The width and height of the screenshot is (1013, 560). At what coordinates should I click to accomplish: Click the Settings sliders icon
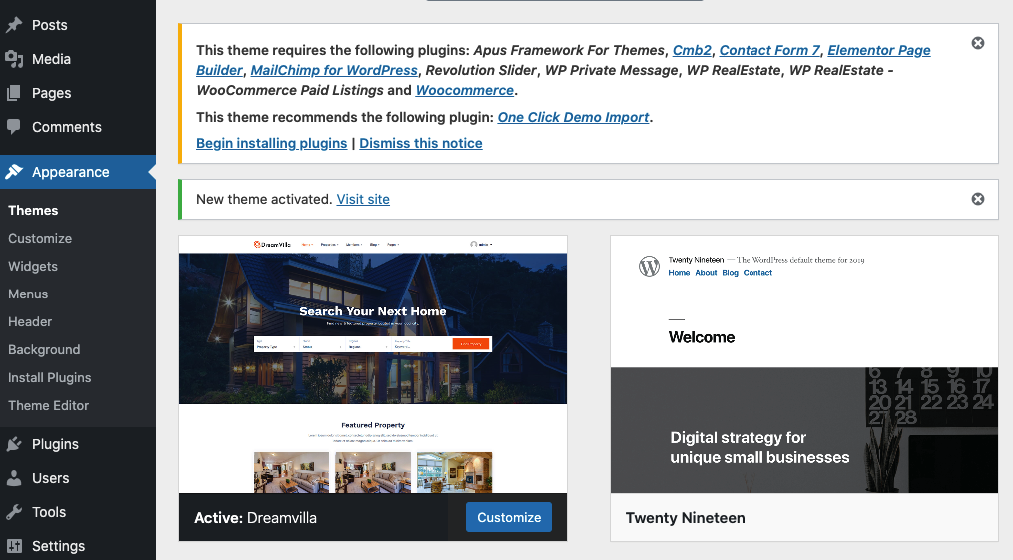(x=14, y=546)
